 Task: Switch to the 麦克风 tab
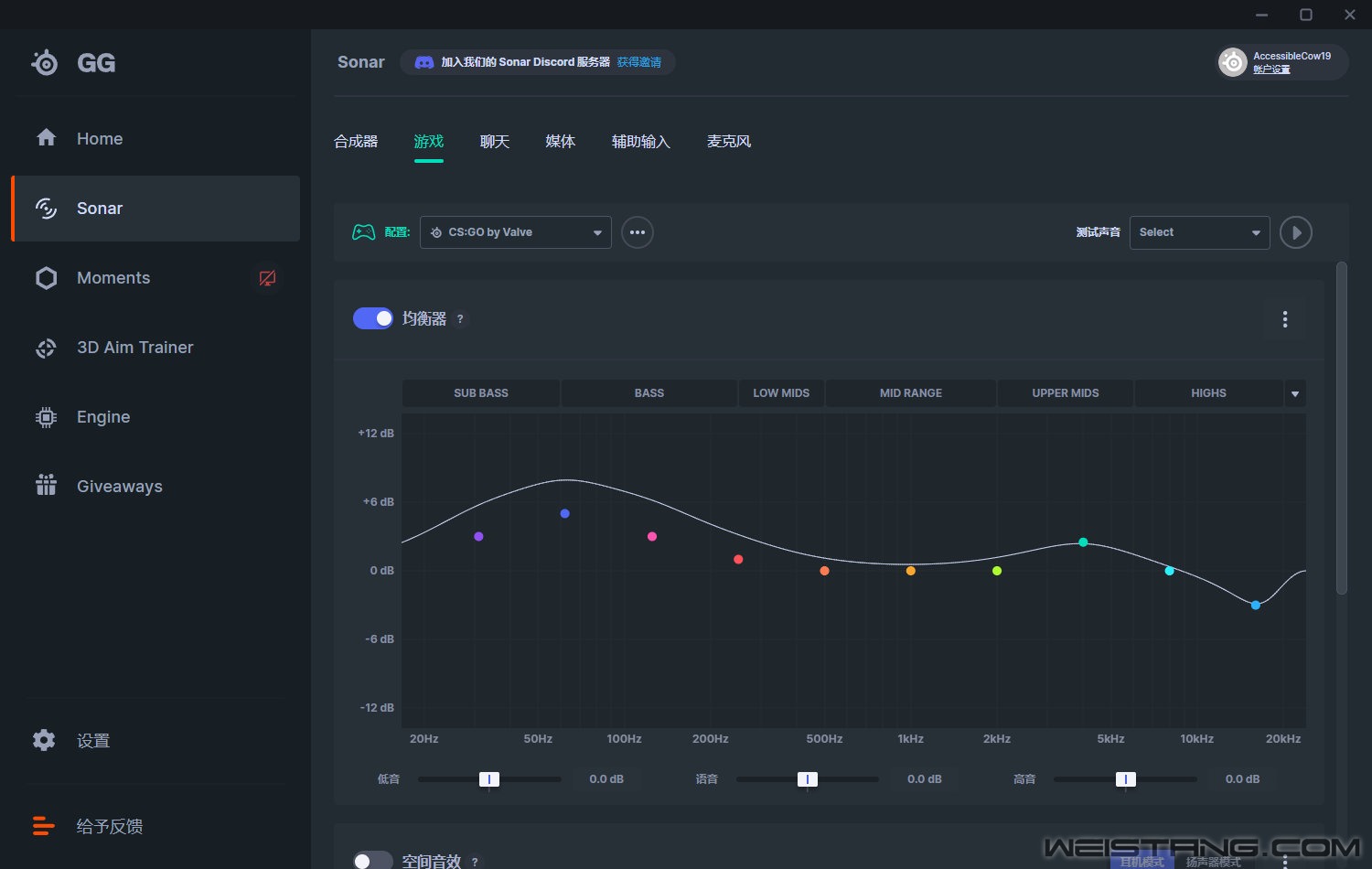click(x=729, y=142)
